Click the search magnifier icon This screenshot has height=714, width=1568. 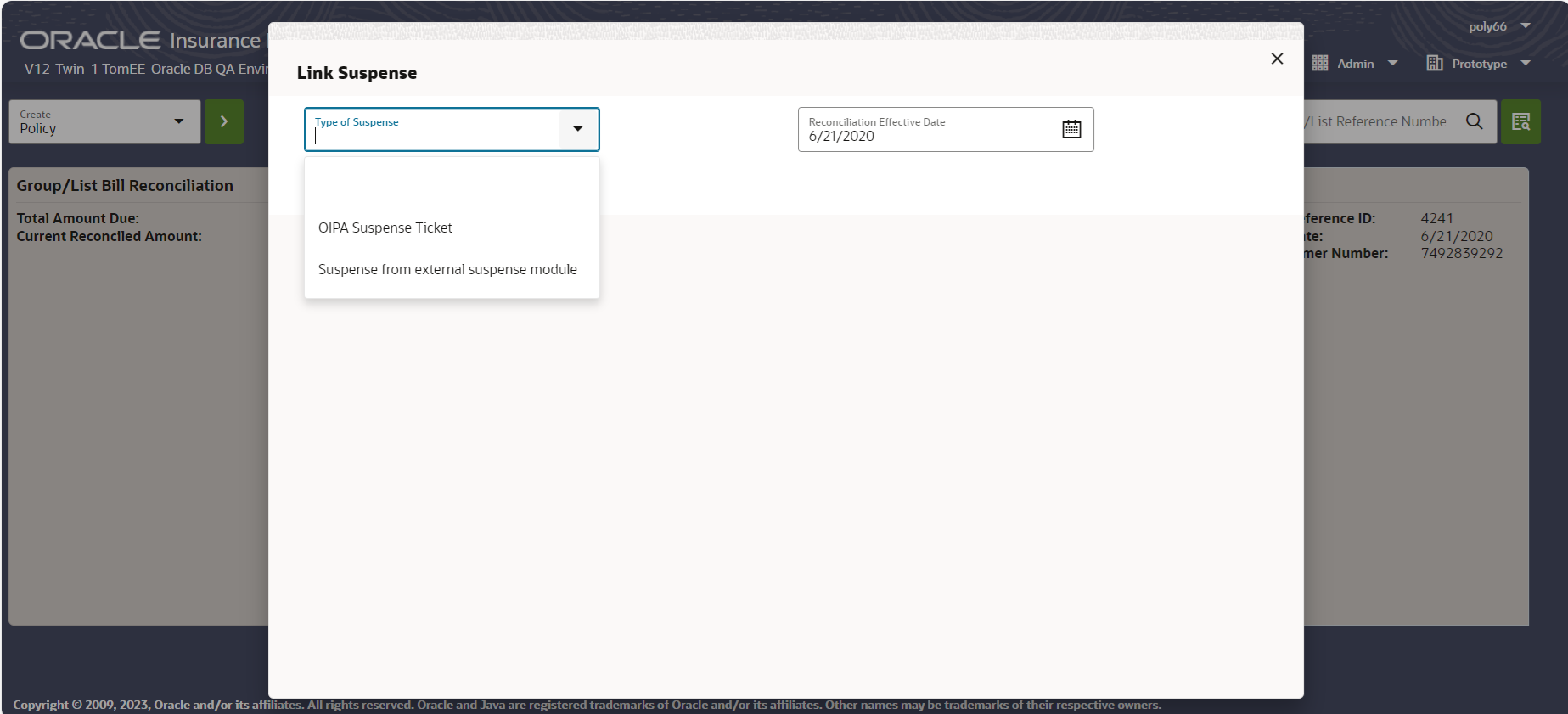click(1475, 121)
